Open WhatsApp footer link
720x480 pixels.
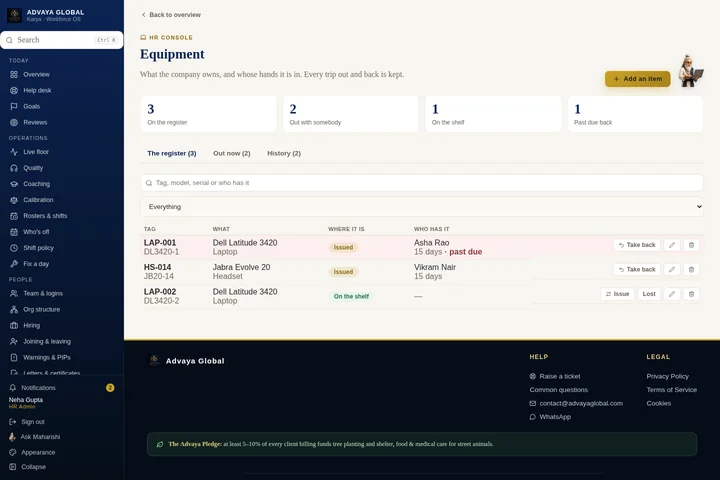click(550, 417)
